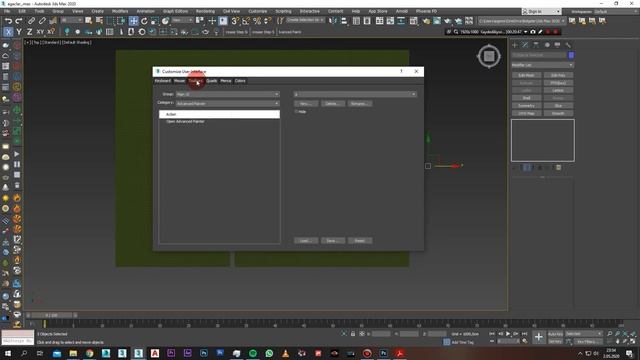Enable the Hide checkbox in Customize dialog
Image resolution: width=640 pixels, height=360 pixels.
[x=296, y=112]
